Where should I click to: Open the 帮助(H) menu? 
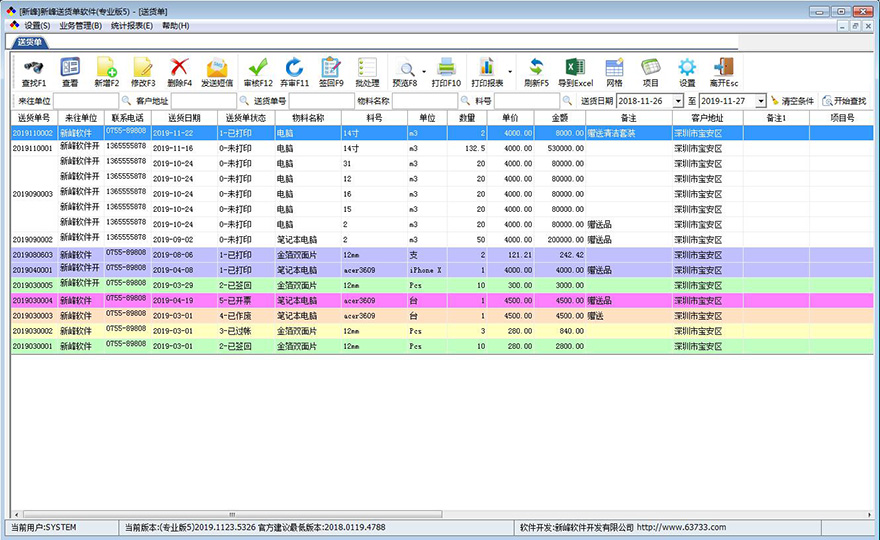click(x=176, y=26)
